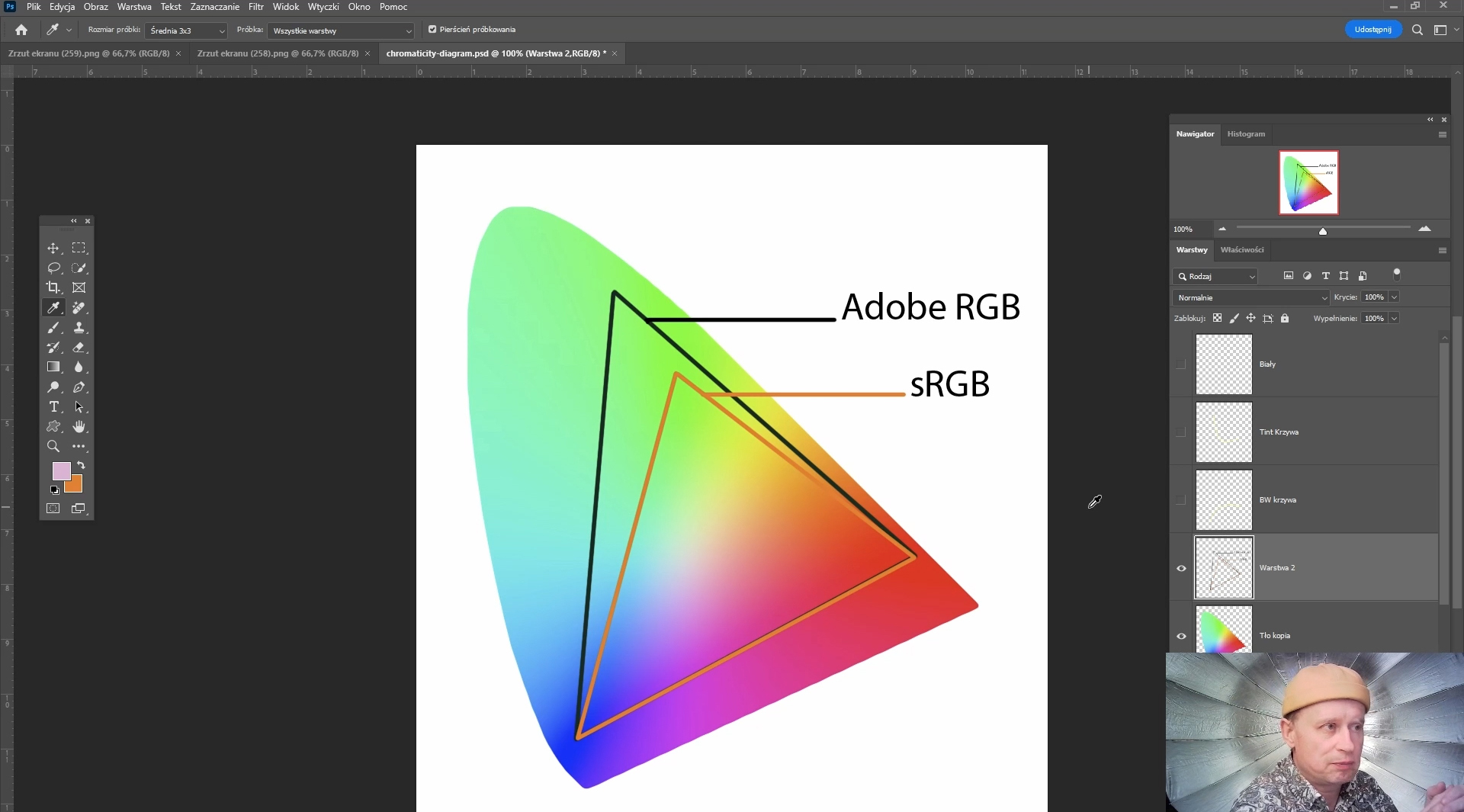Select the Blur tool

click(79, 367)
